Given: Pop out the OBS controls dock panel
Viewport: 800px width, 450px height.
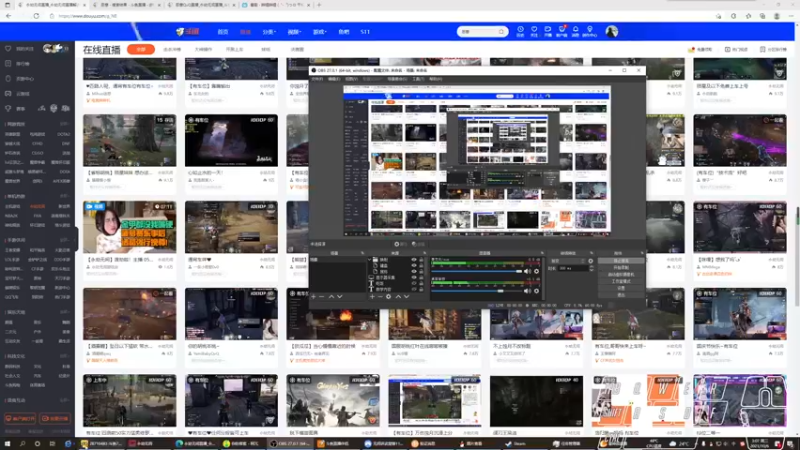Looking at the screenshot, I should tap(642, 253).
